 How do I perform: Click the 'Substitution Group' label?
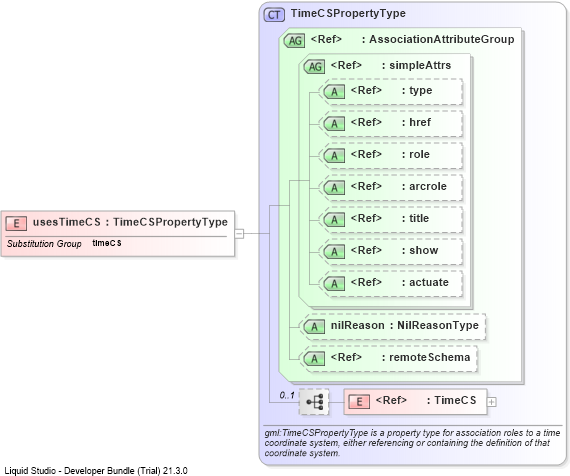[44, 244]
